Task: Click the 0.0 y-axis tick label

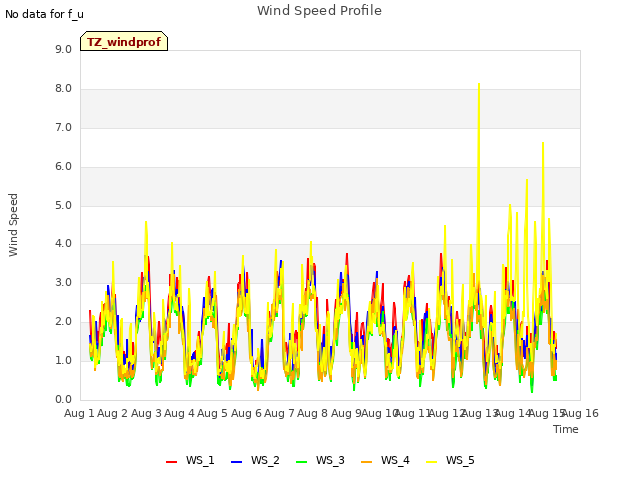Action: [x=63, y=399]
